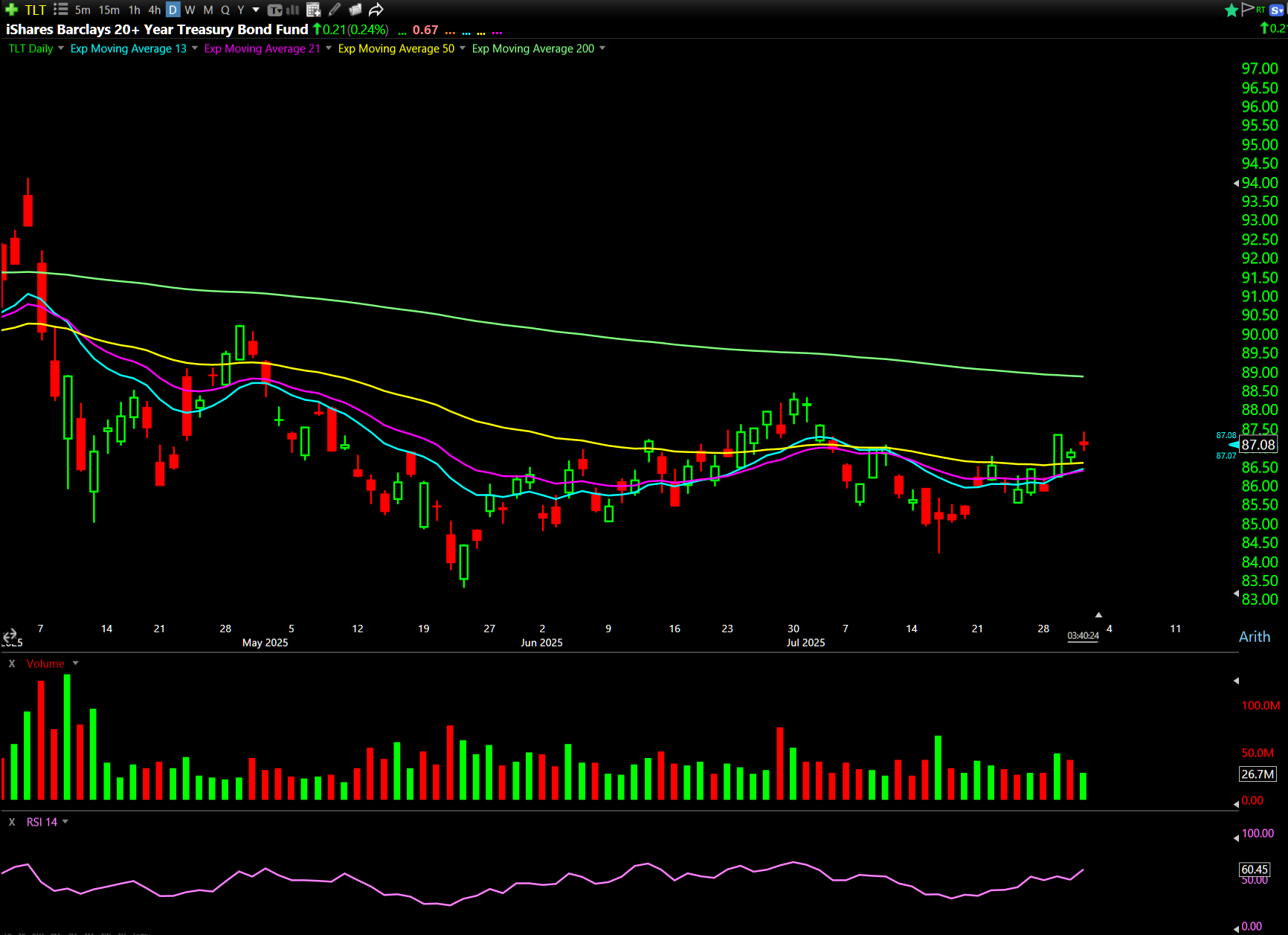Open the timeframe dropdown arrow after Y

[x=256, y=10]
